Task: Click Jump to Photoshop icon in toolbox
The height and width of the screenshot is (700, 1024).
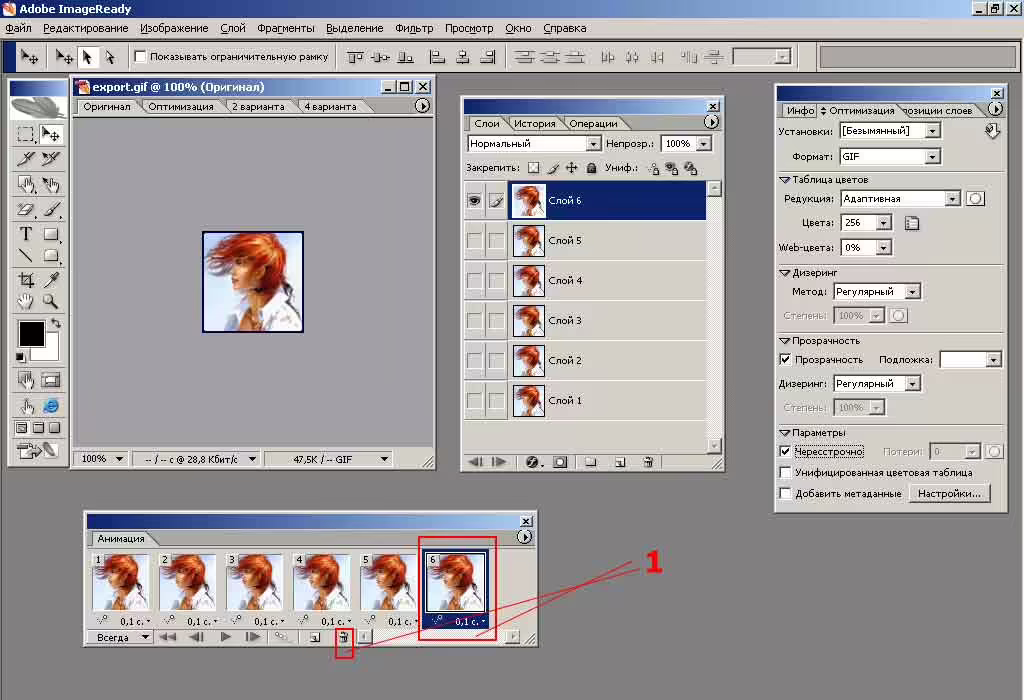Action: pos(38,451)
